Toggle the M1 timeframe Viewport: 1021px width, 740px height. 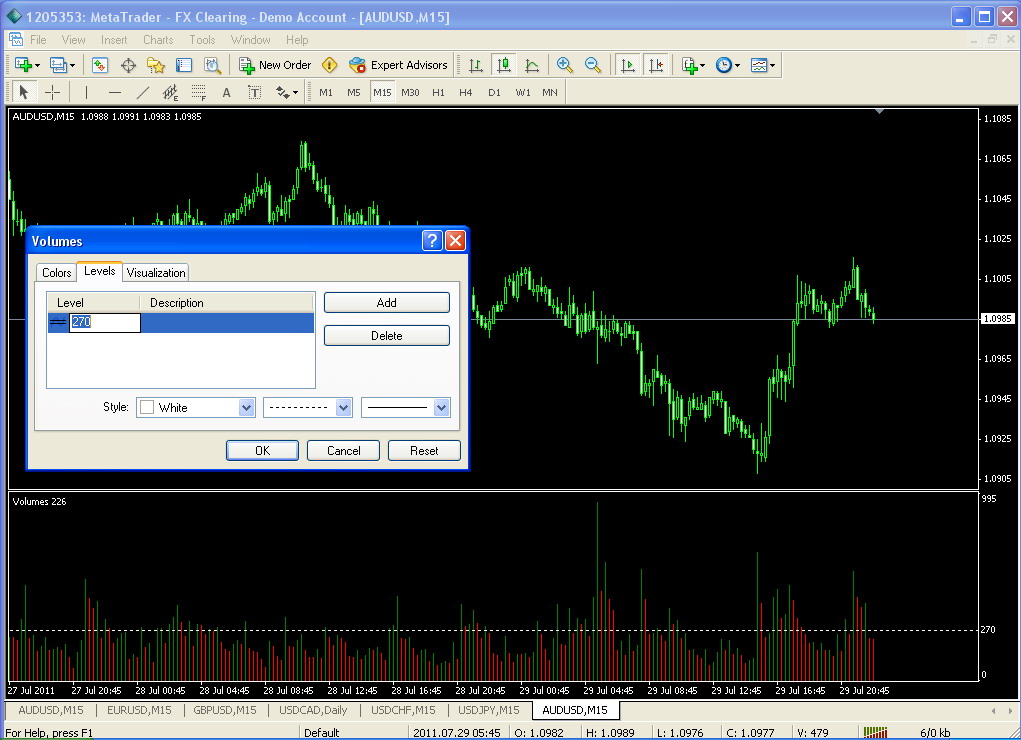coord(326,92)
